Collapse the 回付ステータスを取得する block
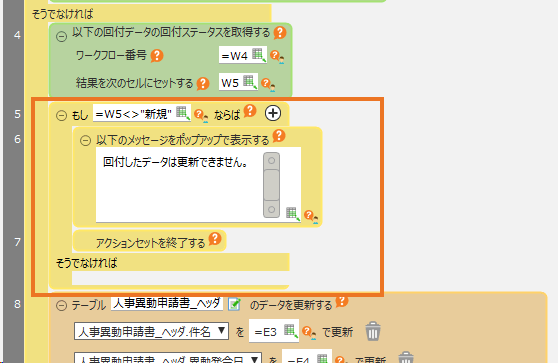This screenshot has width=558, height=363. (61, 36)
